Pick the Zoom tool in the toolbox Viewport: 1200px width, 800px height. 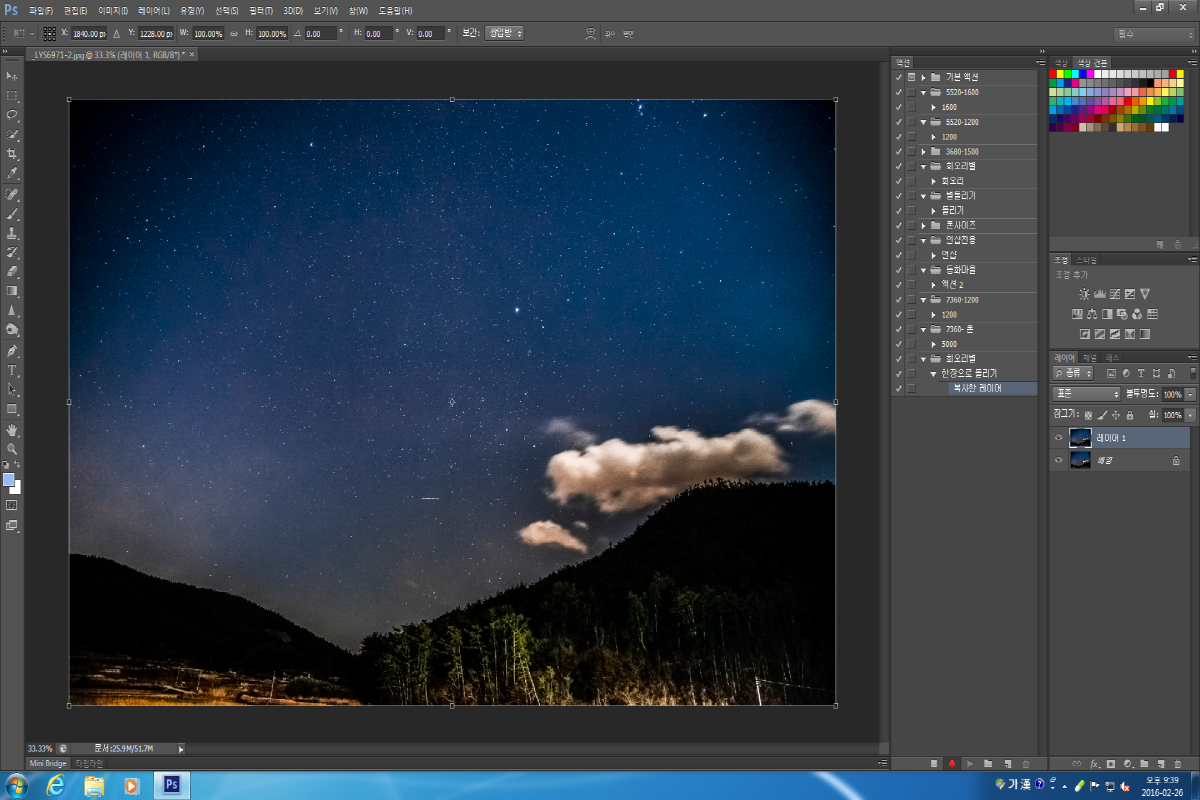point(12,449)
